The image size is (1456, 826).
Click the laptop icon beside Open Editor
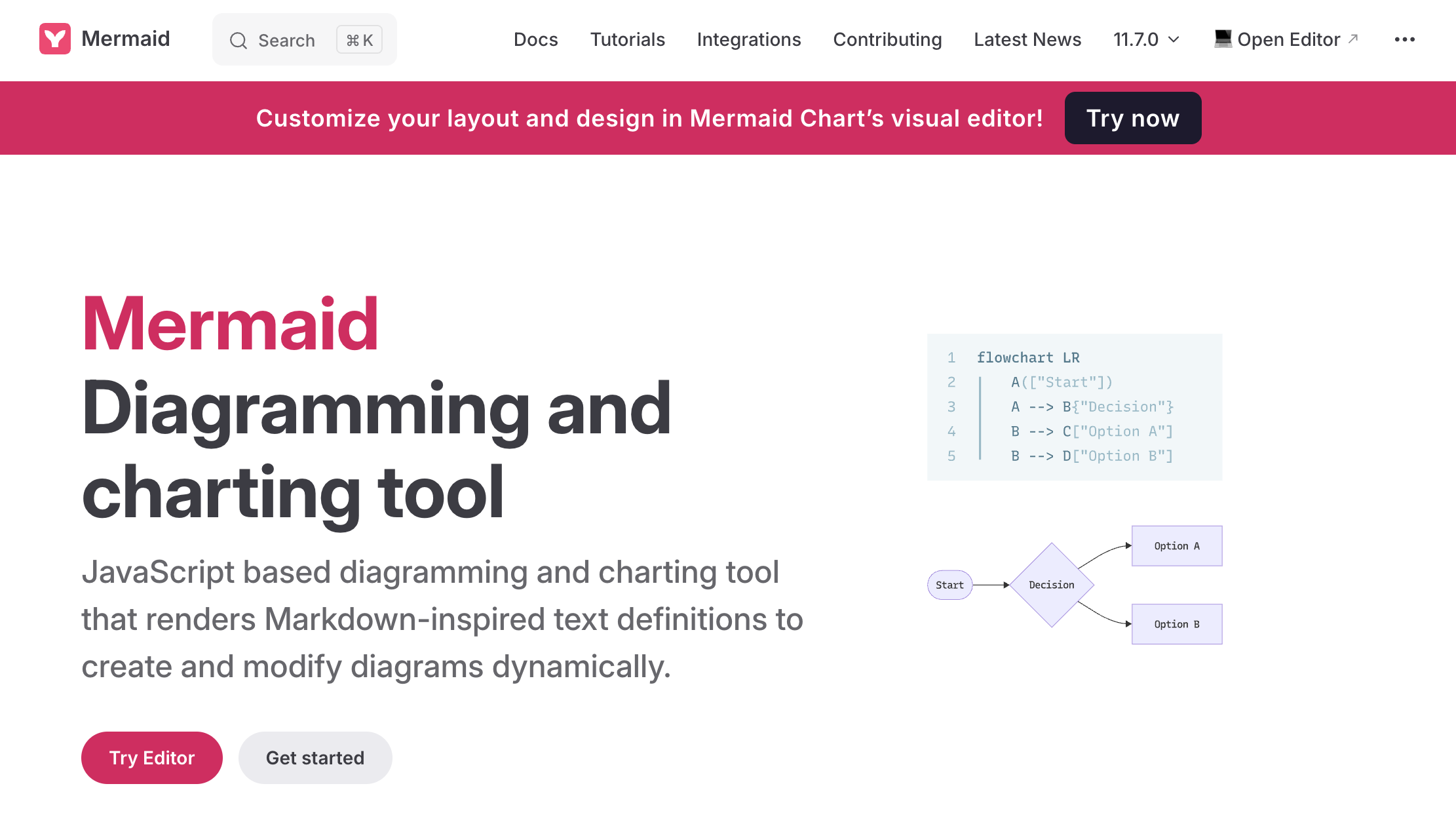point(1223,39)
